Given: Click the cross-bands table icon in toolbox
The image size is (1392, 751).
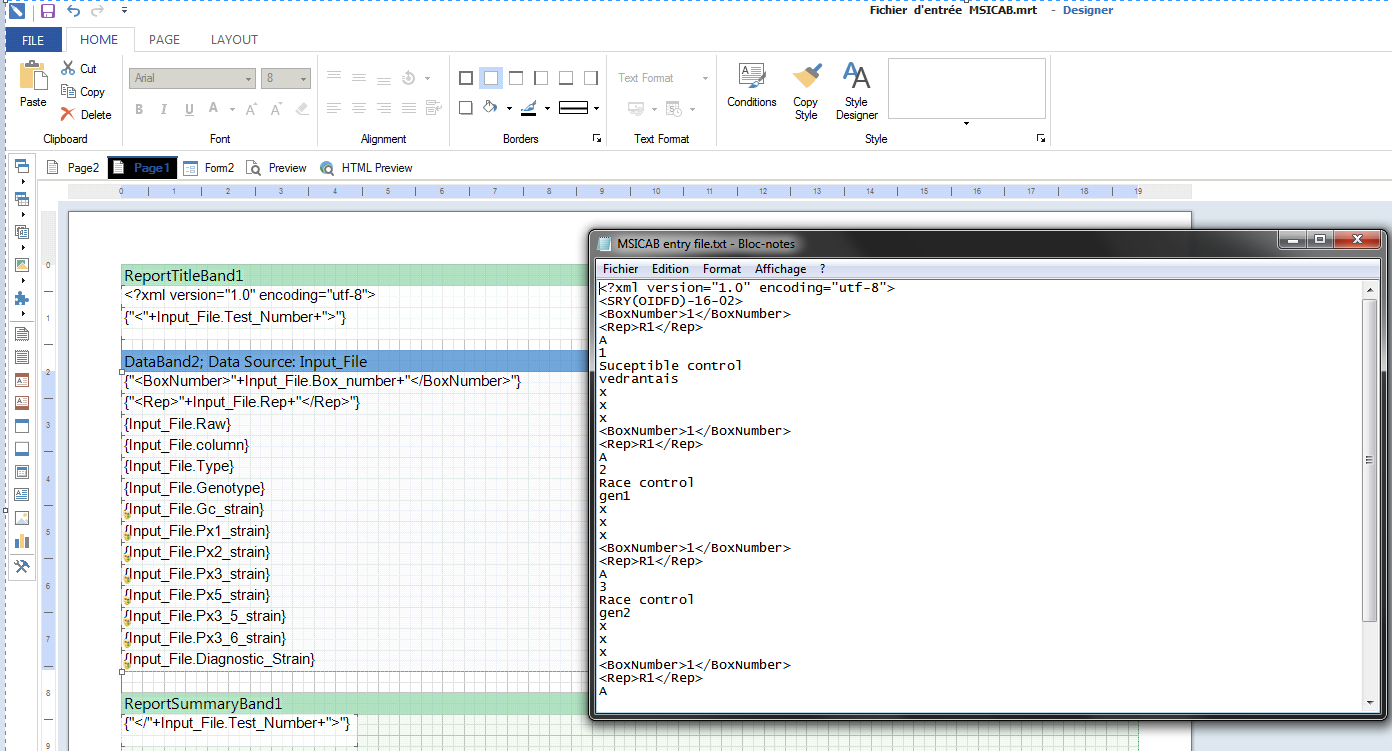Looking at the screenshot, I should pos(22,200).
